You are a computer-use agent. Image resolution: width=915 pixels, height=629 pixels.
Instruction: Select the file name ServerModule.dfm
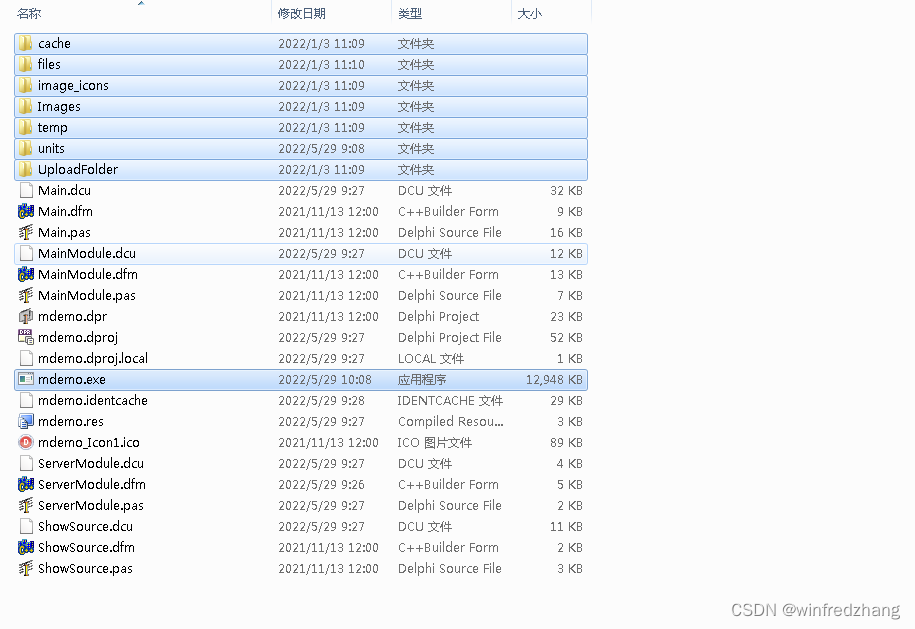[x=92, y=484]
